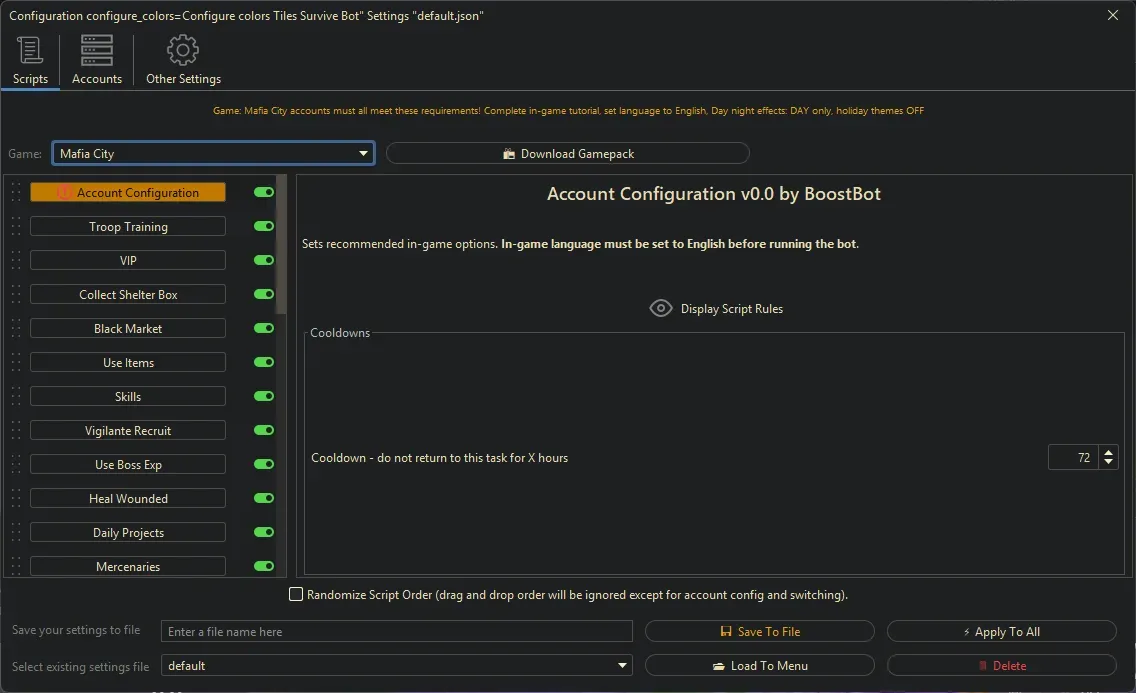1136x693 pixels.
Task: Open the default settings file dropdown
Action: pyautogui.click(x=622, y=665)
